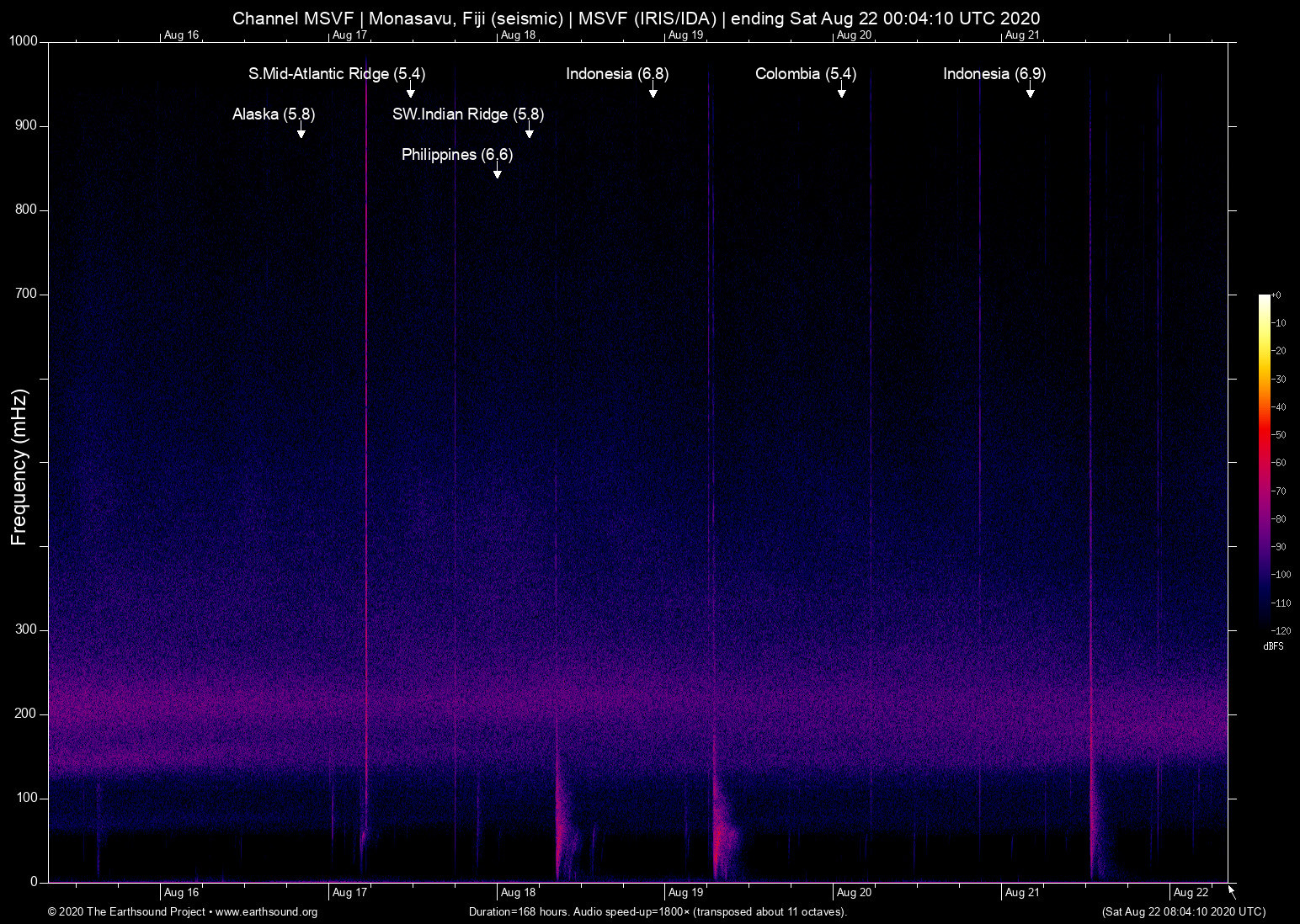Click the arrow under SW.Indian Ridge (5.8)
Image resolution: width=1300 pixels, height=924 pixels.
click(x=530, y=131)
